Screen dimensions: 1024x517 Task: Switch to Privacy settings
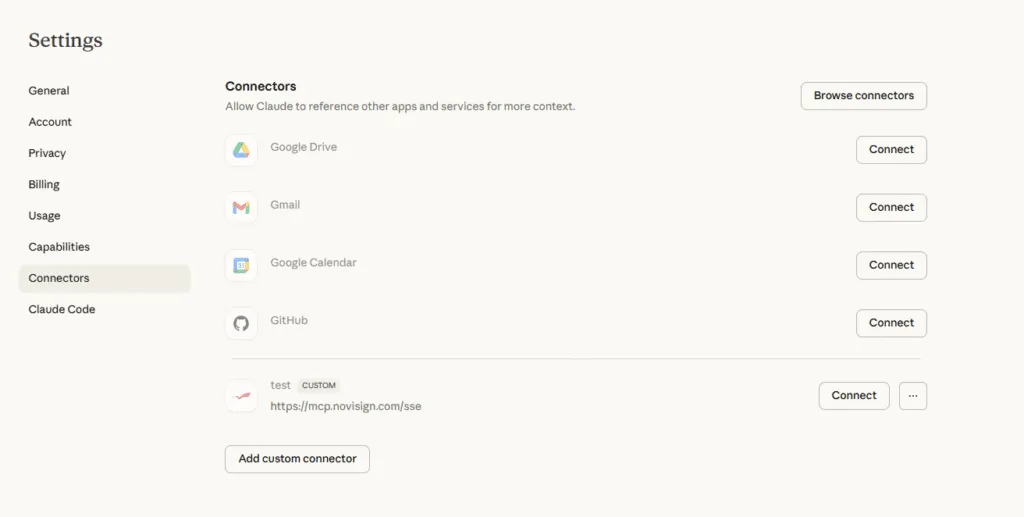(x=47, y=153)
